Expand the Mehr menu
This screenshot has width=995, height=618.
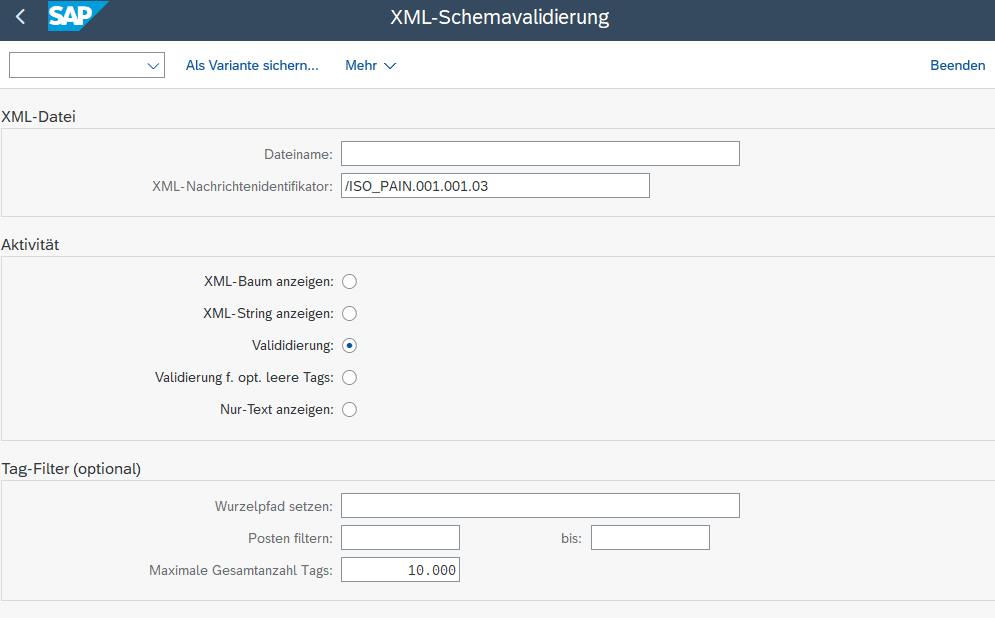(x=370, y=65)
